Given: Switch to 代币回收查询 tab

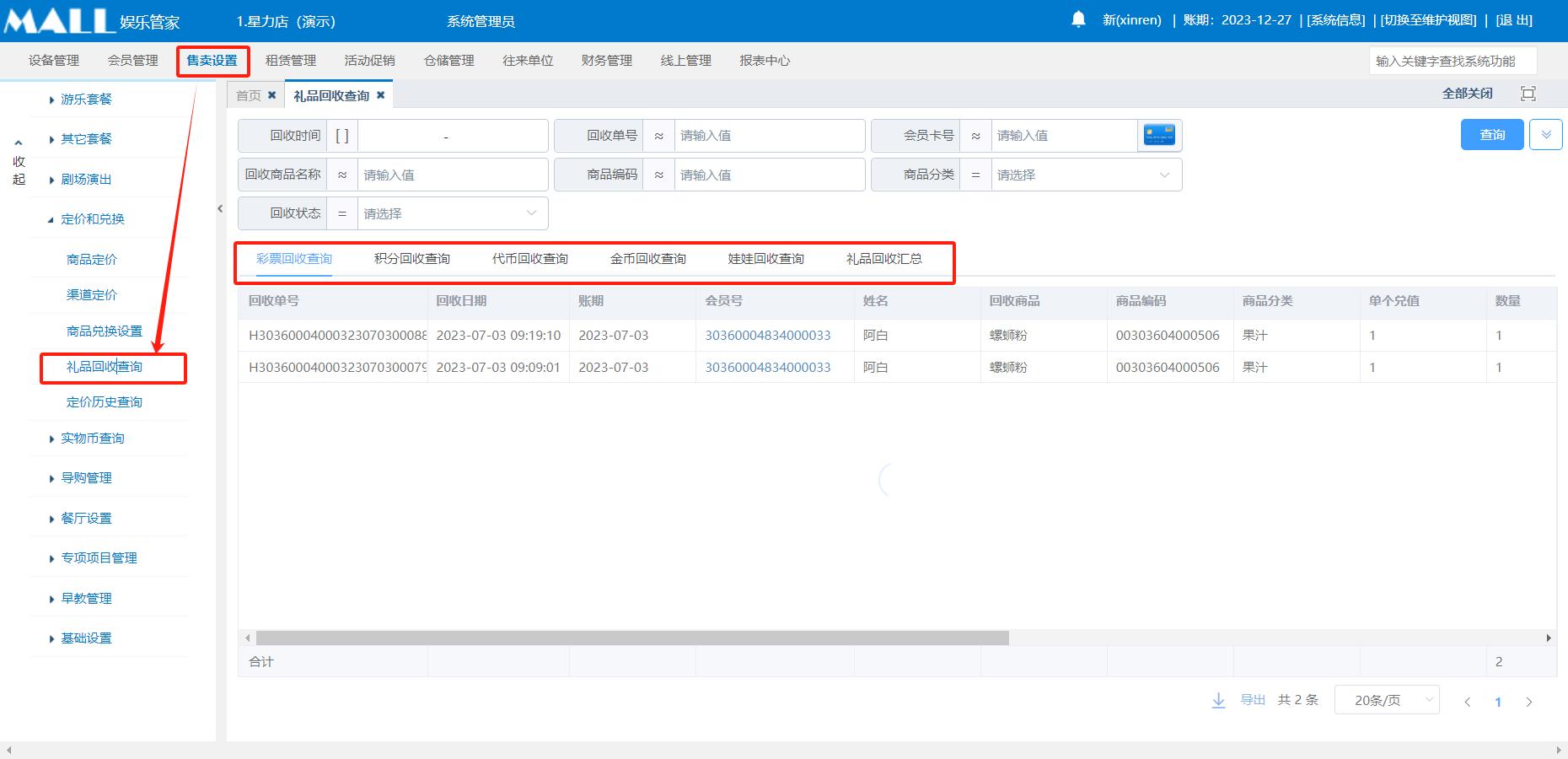Looking at the screenshot, I should (x=530, y=259).
